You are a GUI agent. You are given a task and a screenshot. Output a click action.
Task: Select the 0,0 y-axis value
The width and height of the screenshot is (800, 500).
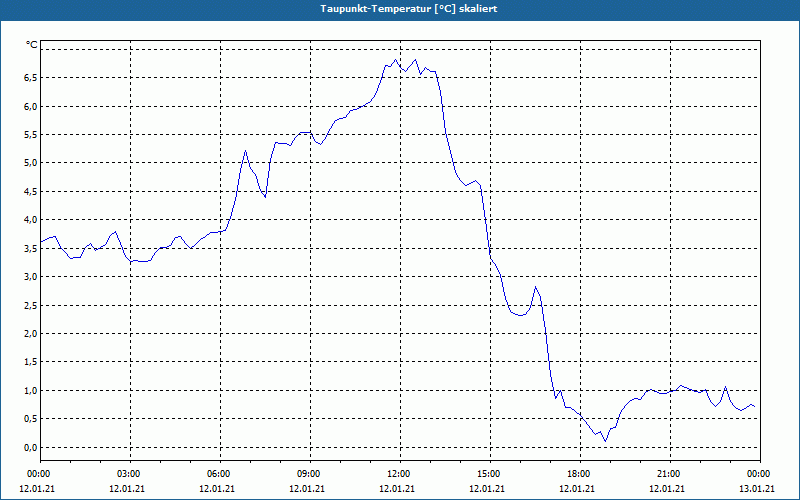tap(31, 447)
